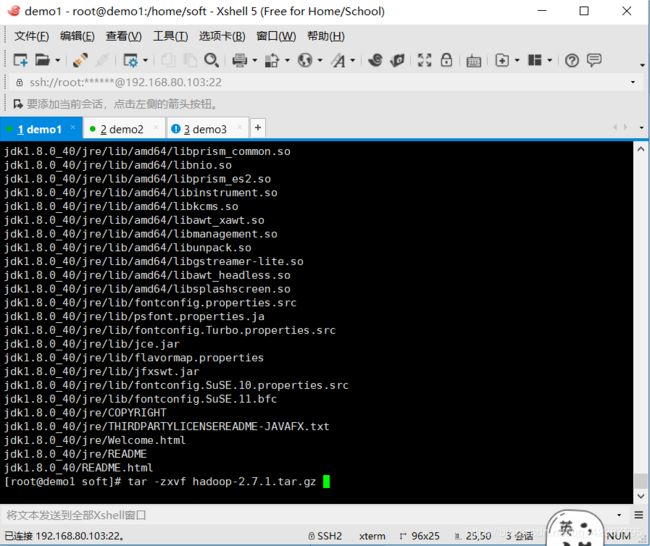Viewport: 650px width, 546px height.
Task: Expand the dropdown next to Properties icon
Action: tap(145, 61)
